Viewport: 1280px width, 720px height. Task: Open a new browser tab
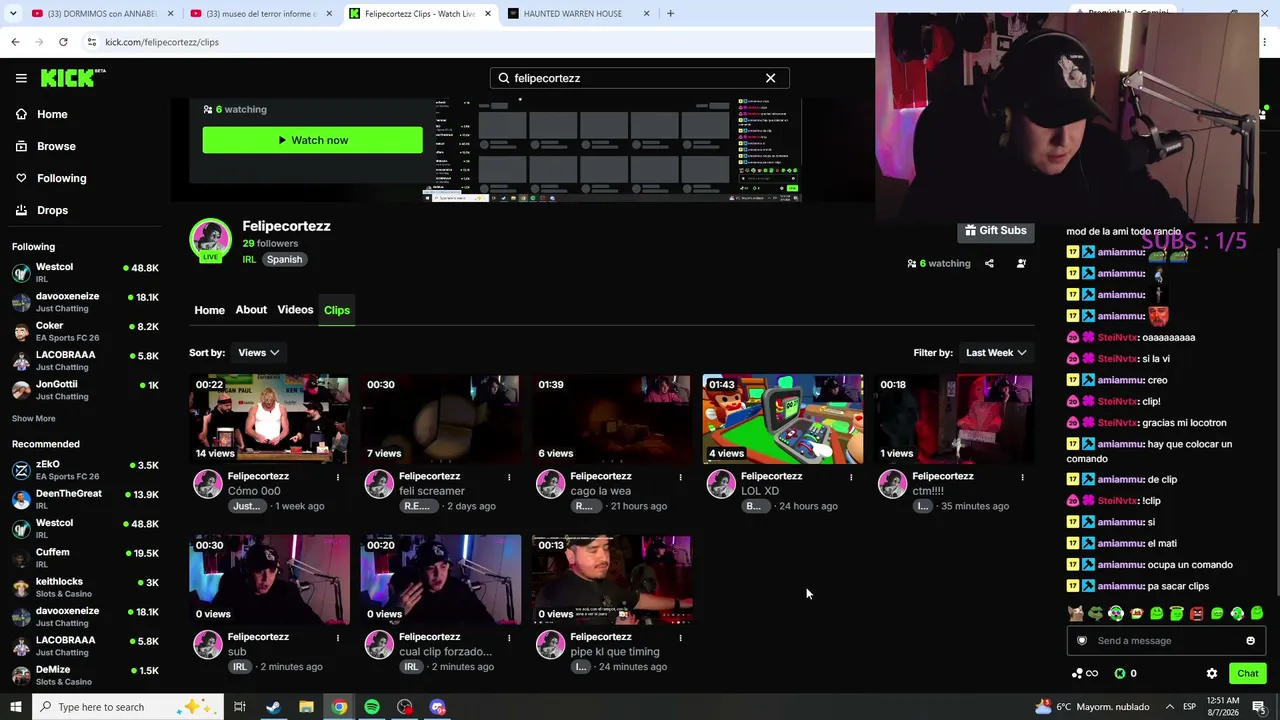pyautogui.click(x=670, y=14)
